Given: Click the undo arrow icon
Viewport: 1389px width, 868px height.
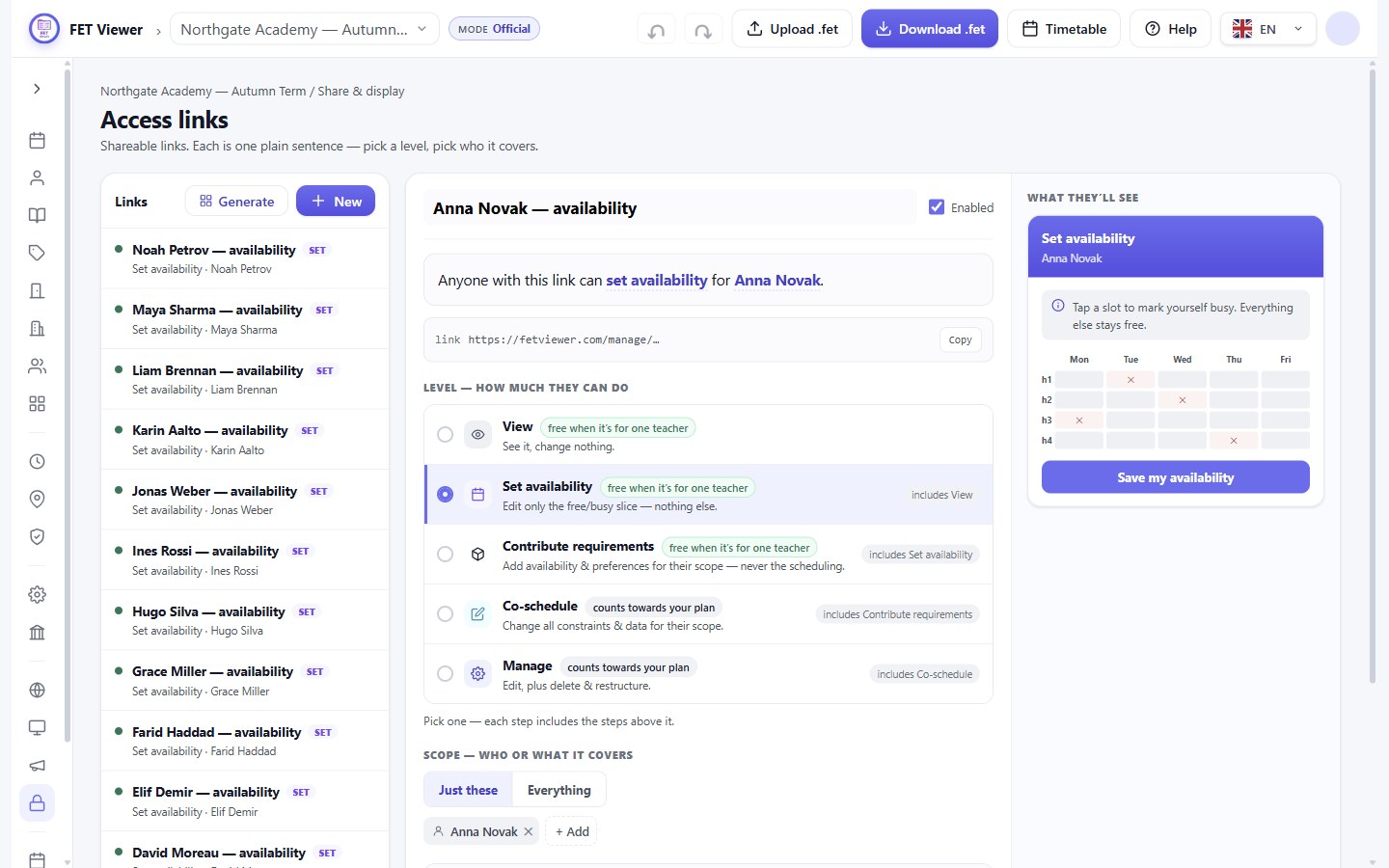Looking at the screenshot, I should [x=657, y=30].
